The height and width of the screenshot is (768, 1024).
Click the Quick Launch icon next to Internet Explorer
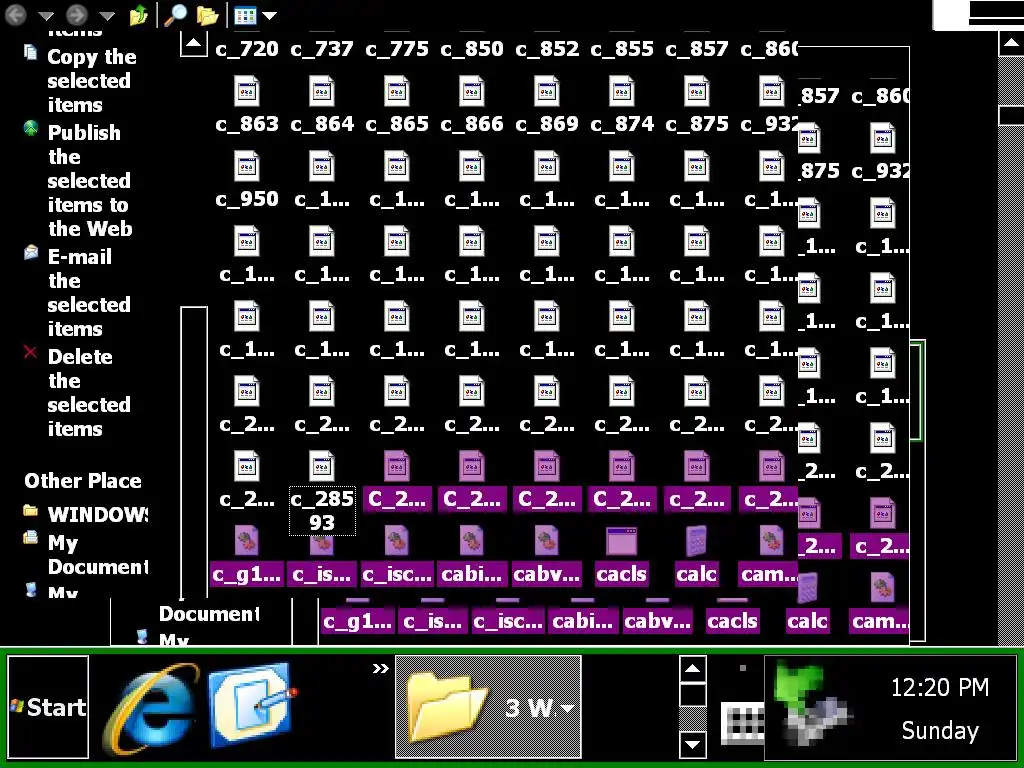pyautogui.click(x=251, y=705)
